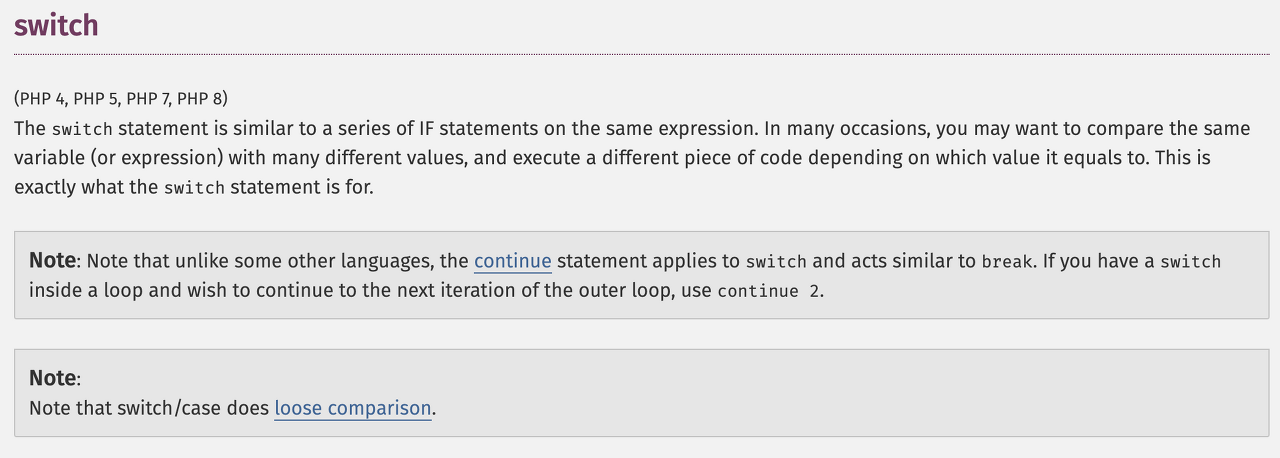The height and width of the screenshot is (458, 1280).
Task: Click 'switch' code in 'The switch statement'
Action: click(81, 129)
